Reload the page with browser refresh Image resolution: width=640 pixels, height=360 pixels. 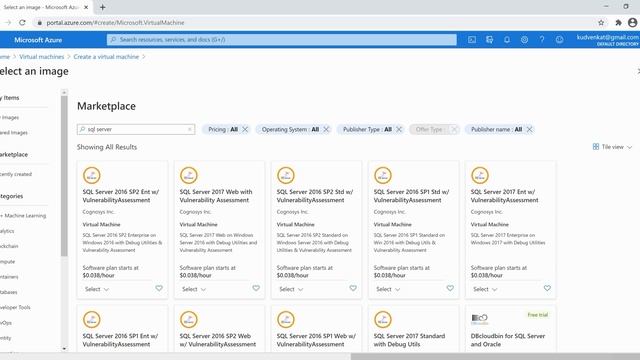tap(22, 22)
